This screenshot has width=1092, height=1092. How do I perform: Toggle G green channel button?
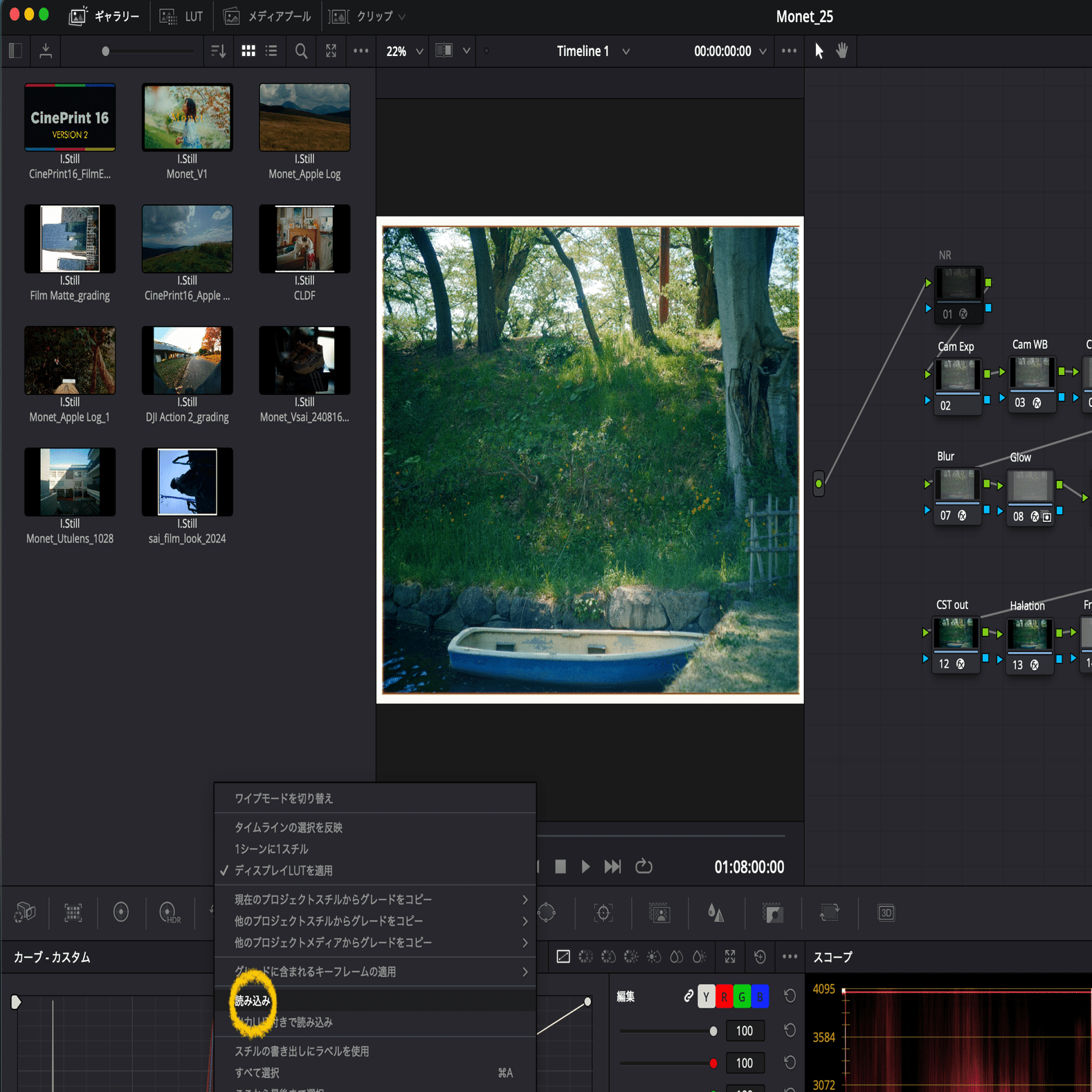click(x=742, y=996)
